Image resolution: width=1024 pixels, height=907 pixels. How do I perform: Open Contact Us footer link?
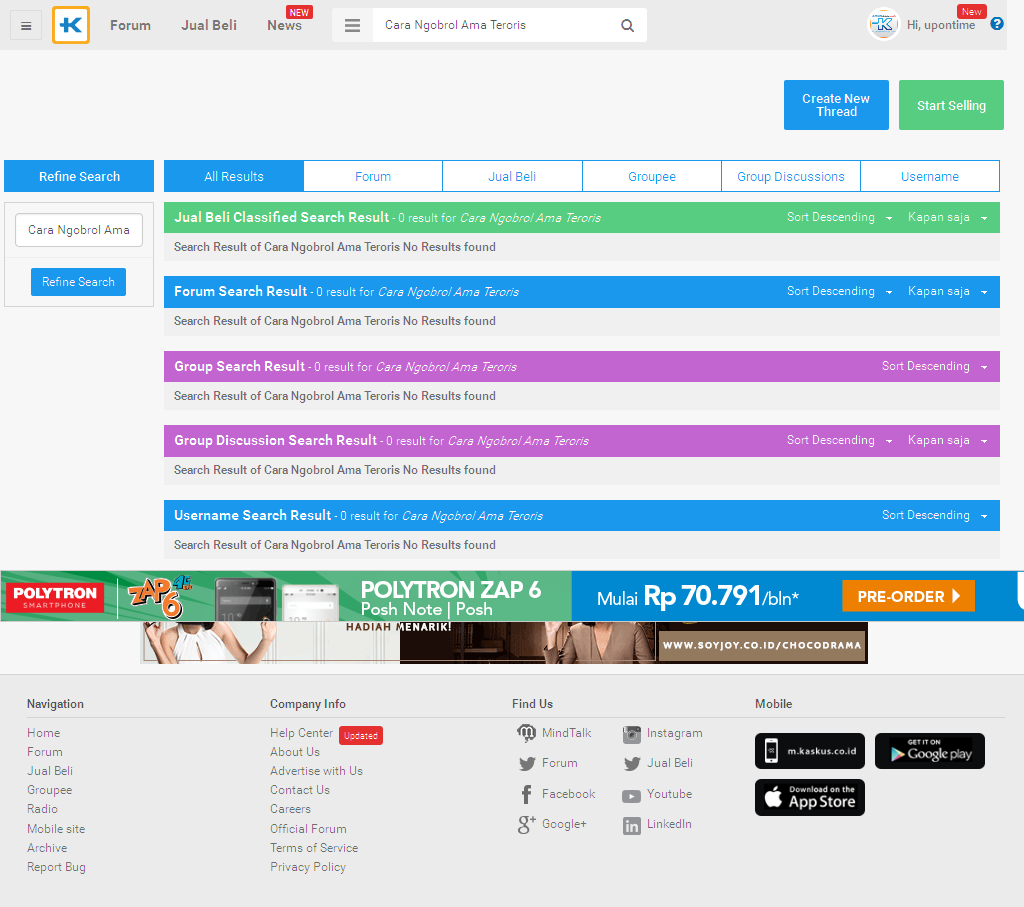tap(300, 790)
